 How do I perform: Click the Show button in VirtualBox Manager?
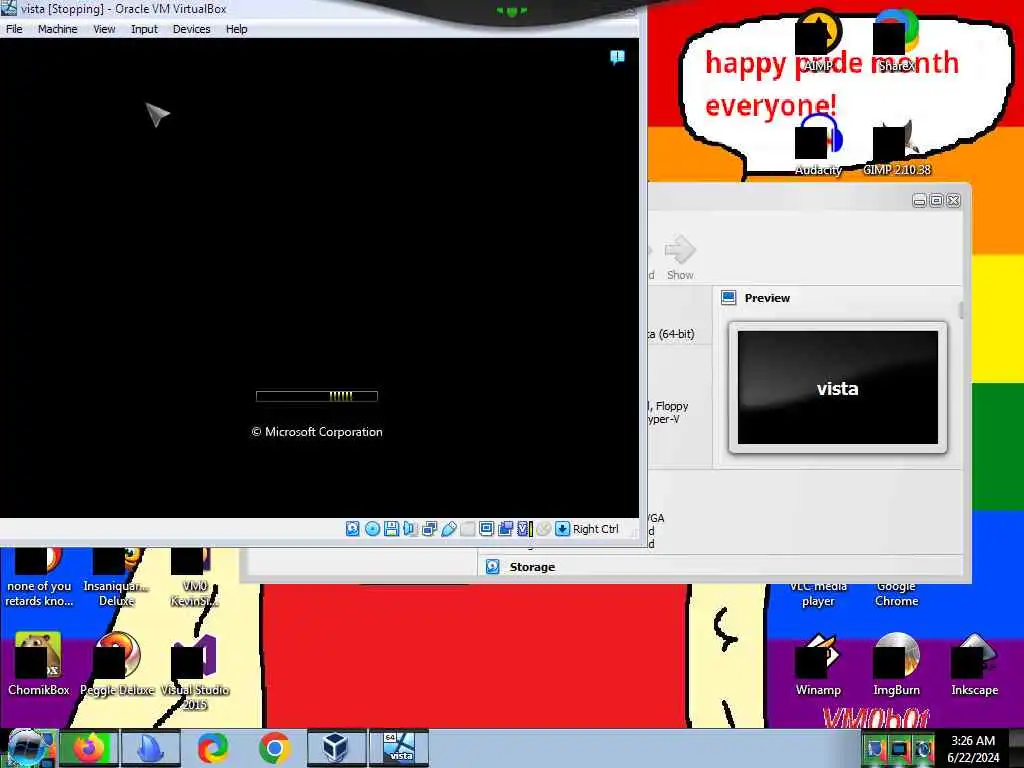click(680, 258)
